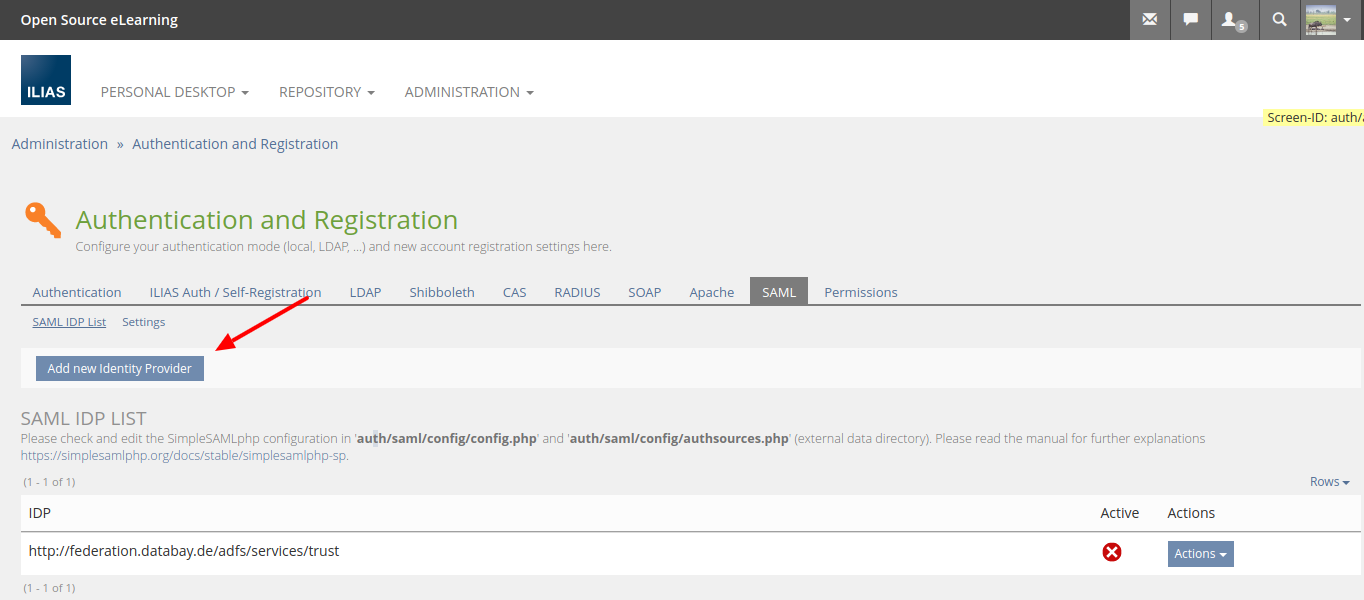Open the users online icon
1364x600 pixels.
(1233, 20)
